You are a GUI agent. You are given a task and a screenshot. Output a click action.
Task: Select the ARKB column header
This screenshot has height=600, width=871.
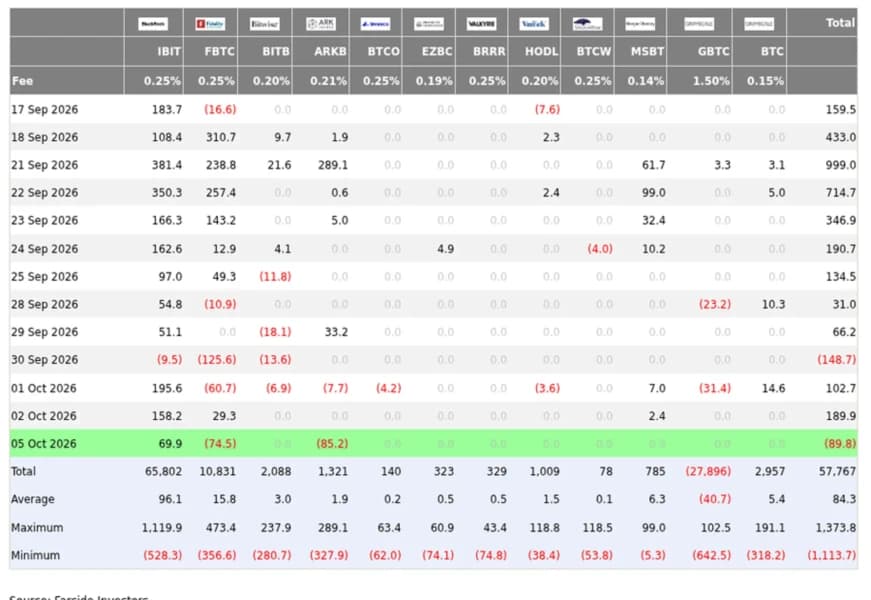coord(331,52)
